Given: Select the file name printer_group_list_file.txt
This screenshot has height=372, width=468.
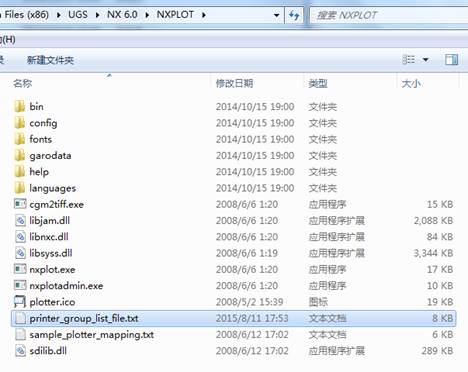Looking at the screenshot, I should tap(84, 318).
